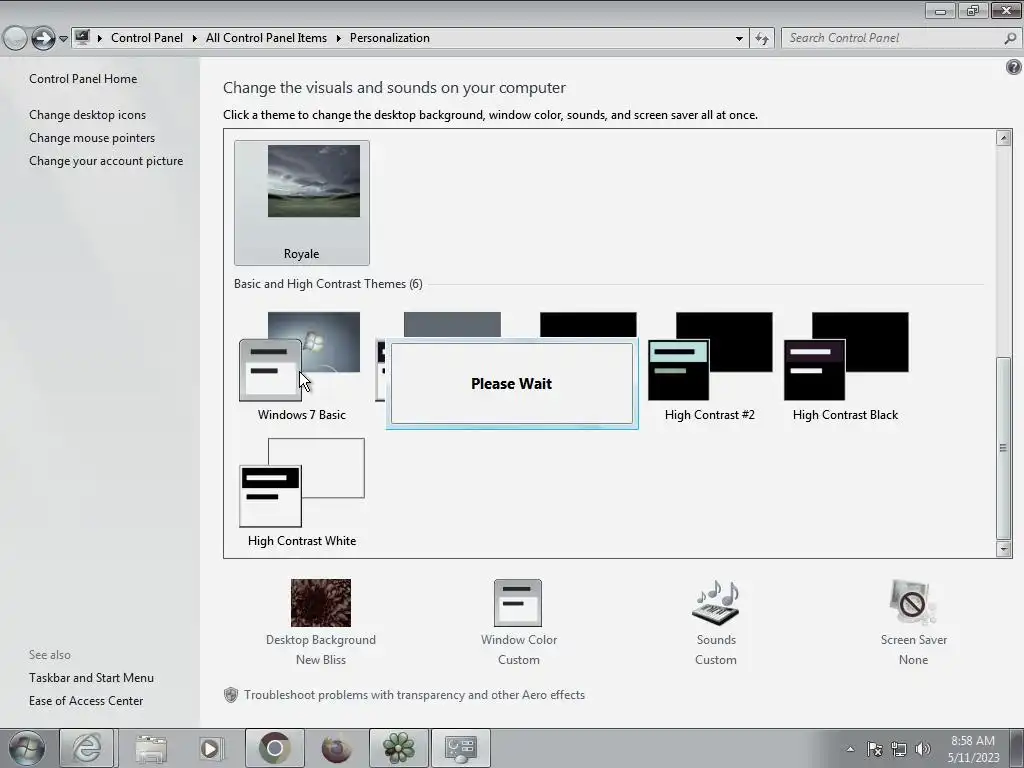The image size is (1024, 768).
Task: Click the Screen Saver 'None' text
Action: pyautogui.click(x=913, y=660)
